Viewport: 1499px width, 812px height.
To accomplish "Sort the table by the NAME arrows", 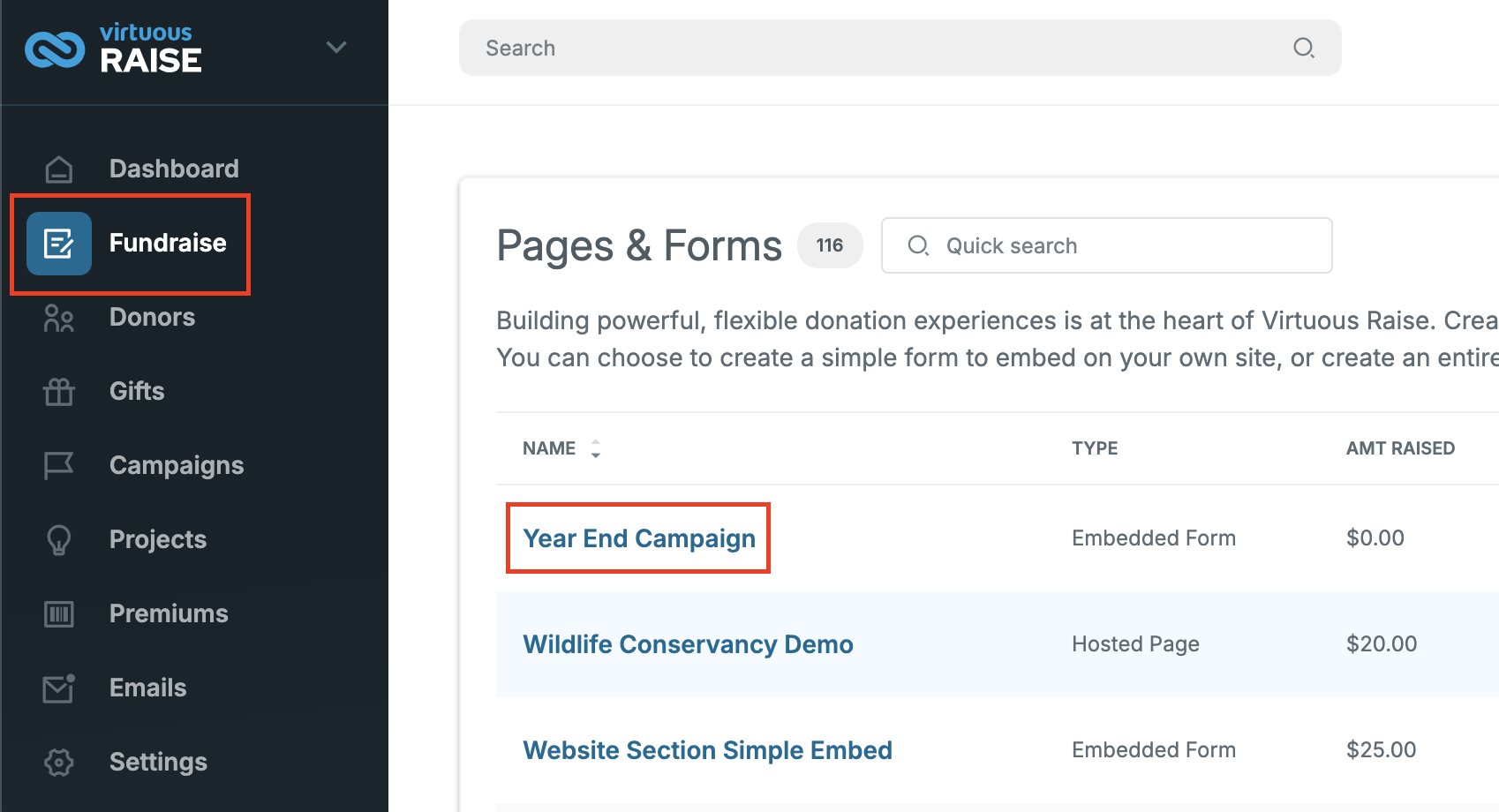I will (x=596, y=448).
